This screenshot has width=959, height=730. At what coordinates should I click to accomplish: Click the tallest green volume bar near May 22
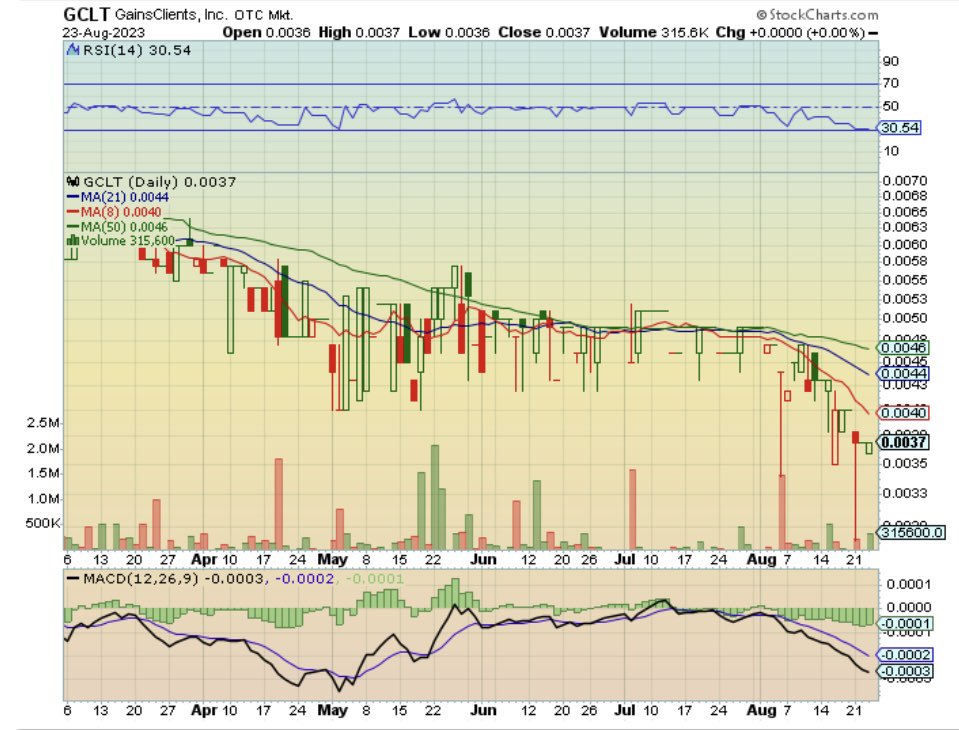435,497
